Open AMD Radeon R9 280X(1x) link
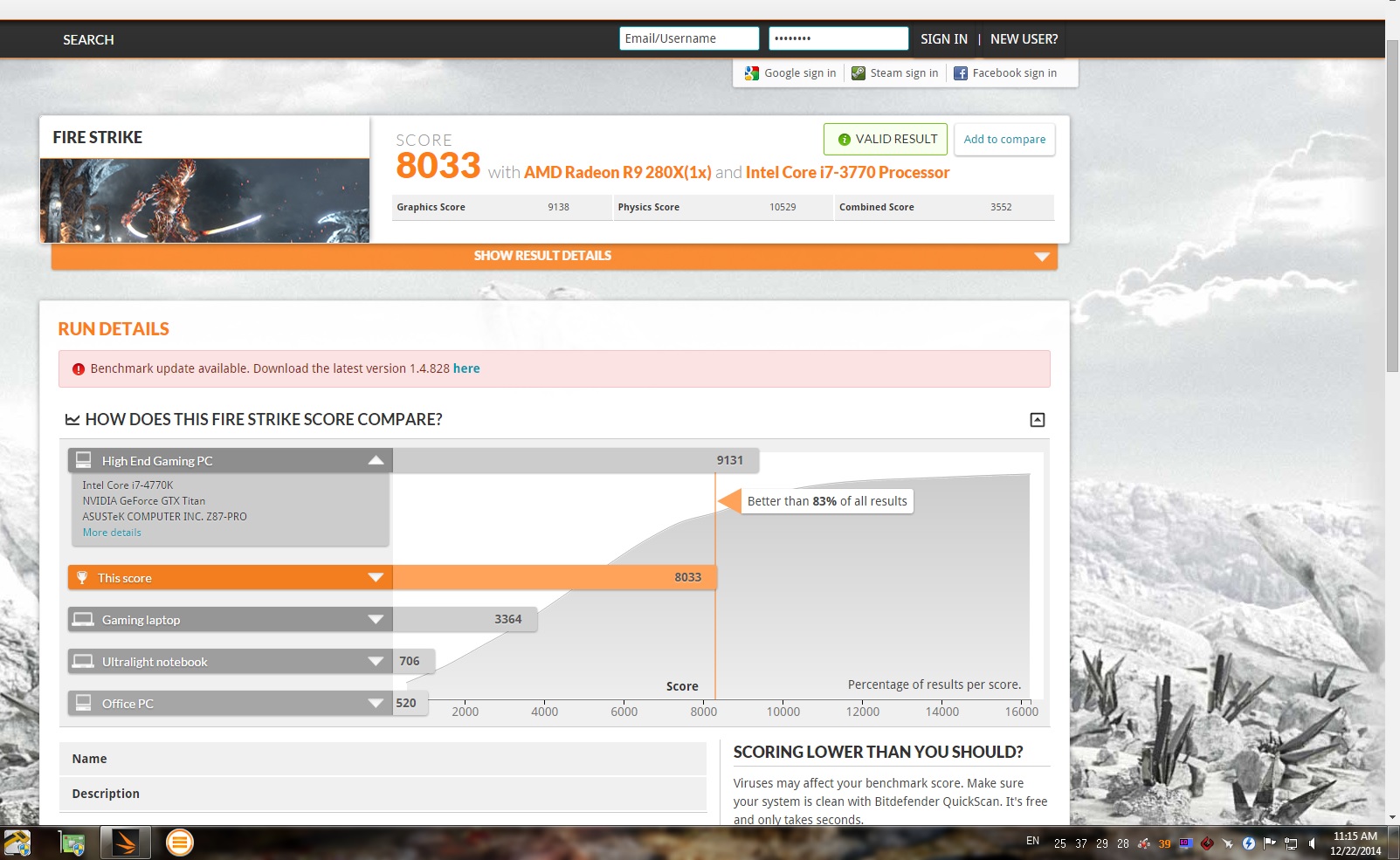The width and height of the screenshot is (1400, 860). tap(617, 173)
